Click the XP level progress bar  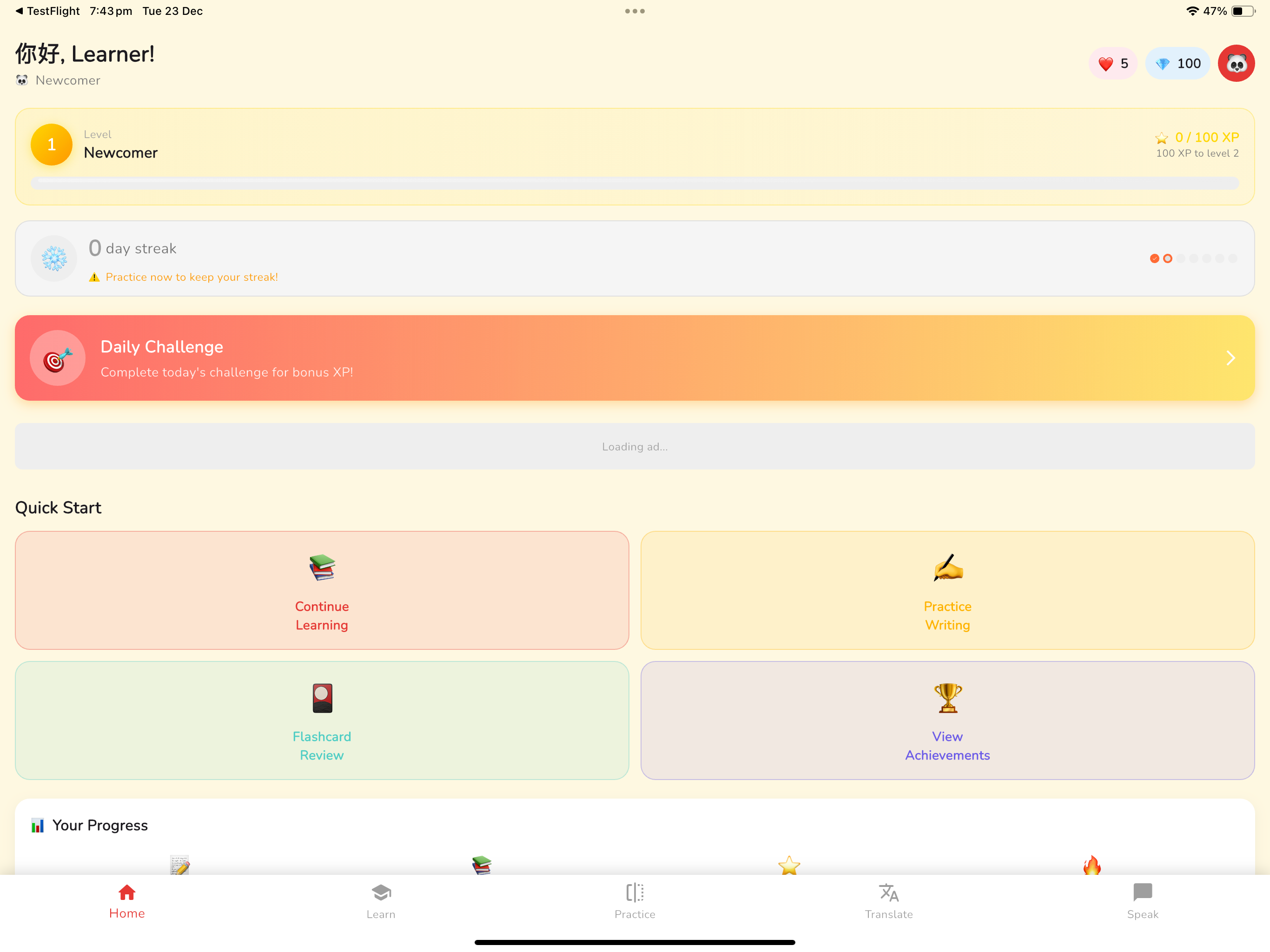coord(635,183)
